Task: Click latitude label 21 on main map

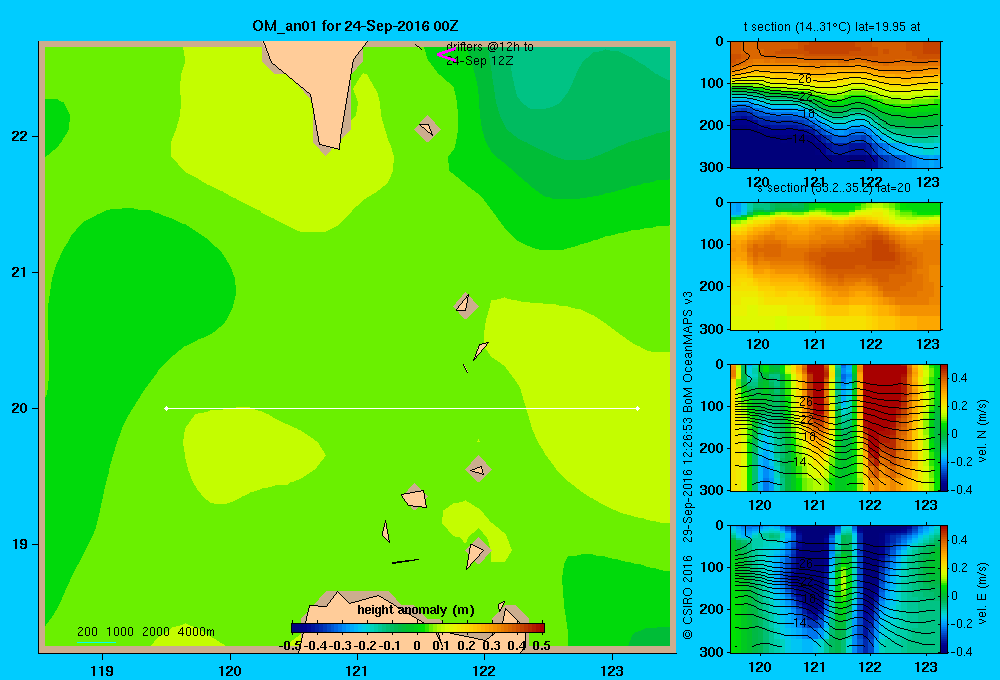Action: (20, 272)
